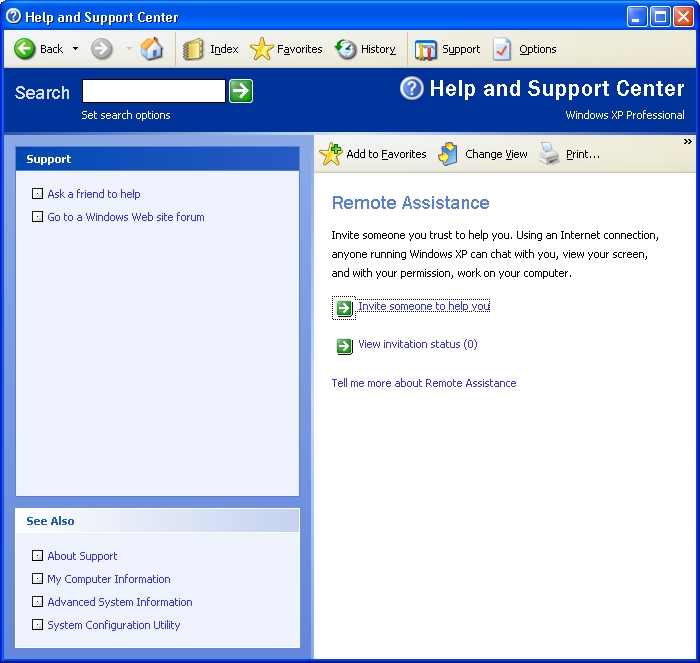
Task: Click the Support toolbar label
Action: coord(461,49)
